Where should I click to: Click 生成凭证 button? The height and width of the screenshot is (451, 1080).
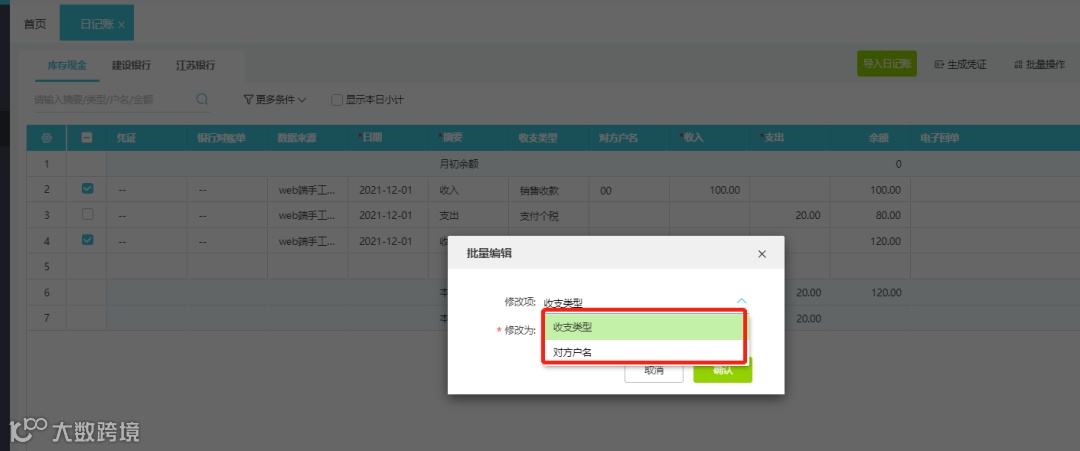(x=960, y=64)
